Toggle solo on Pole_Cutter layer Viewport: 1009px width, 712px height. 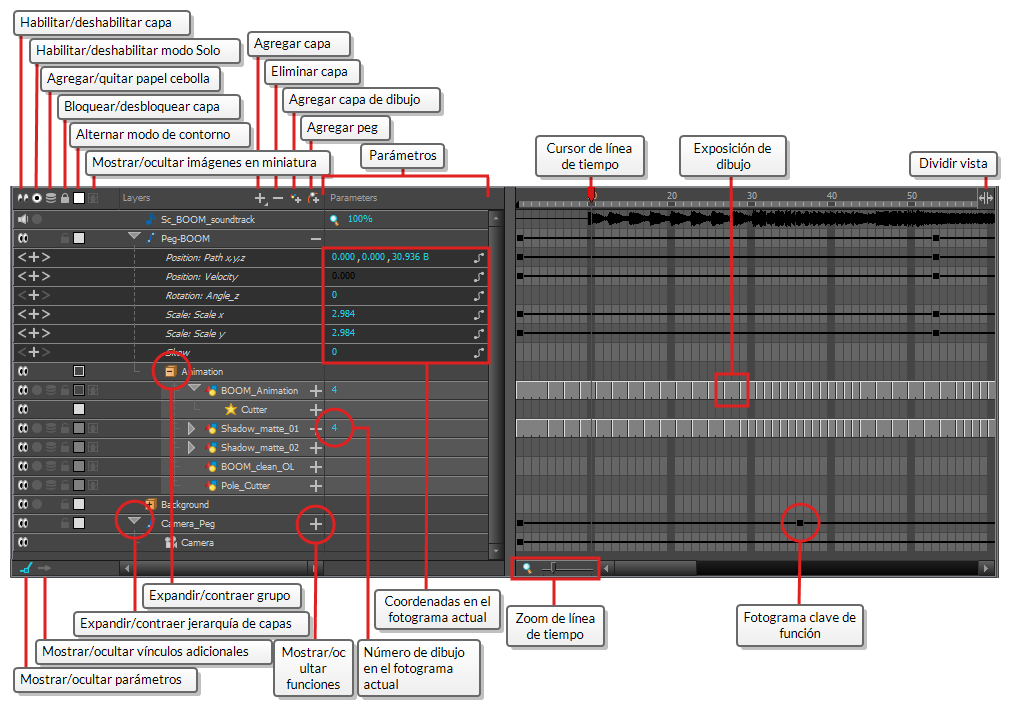coord(37,485)
